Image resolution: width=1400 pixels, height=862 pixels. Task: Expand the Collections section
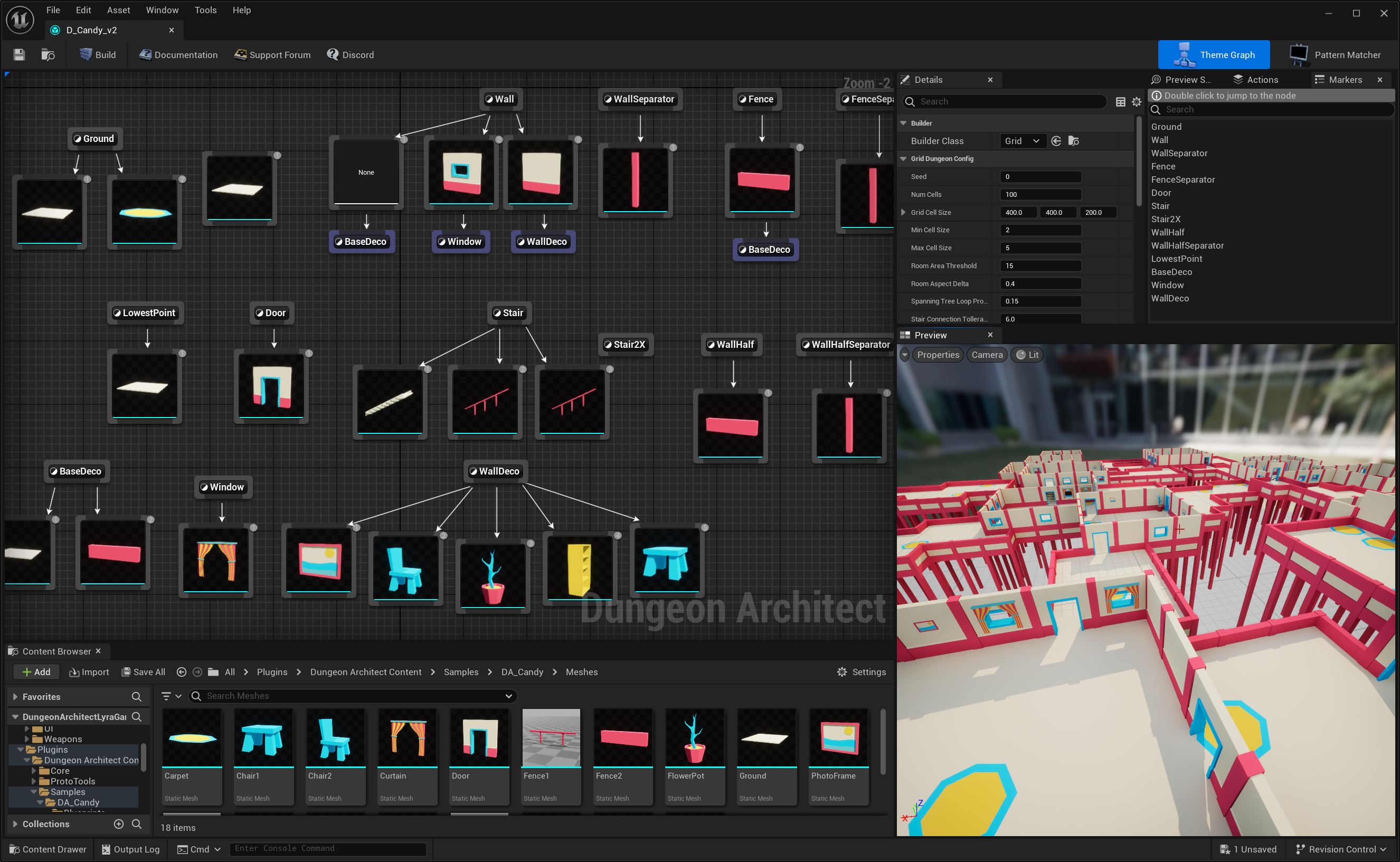pyautogui.click(x=15, y=824)
